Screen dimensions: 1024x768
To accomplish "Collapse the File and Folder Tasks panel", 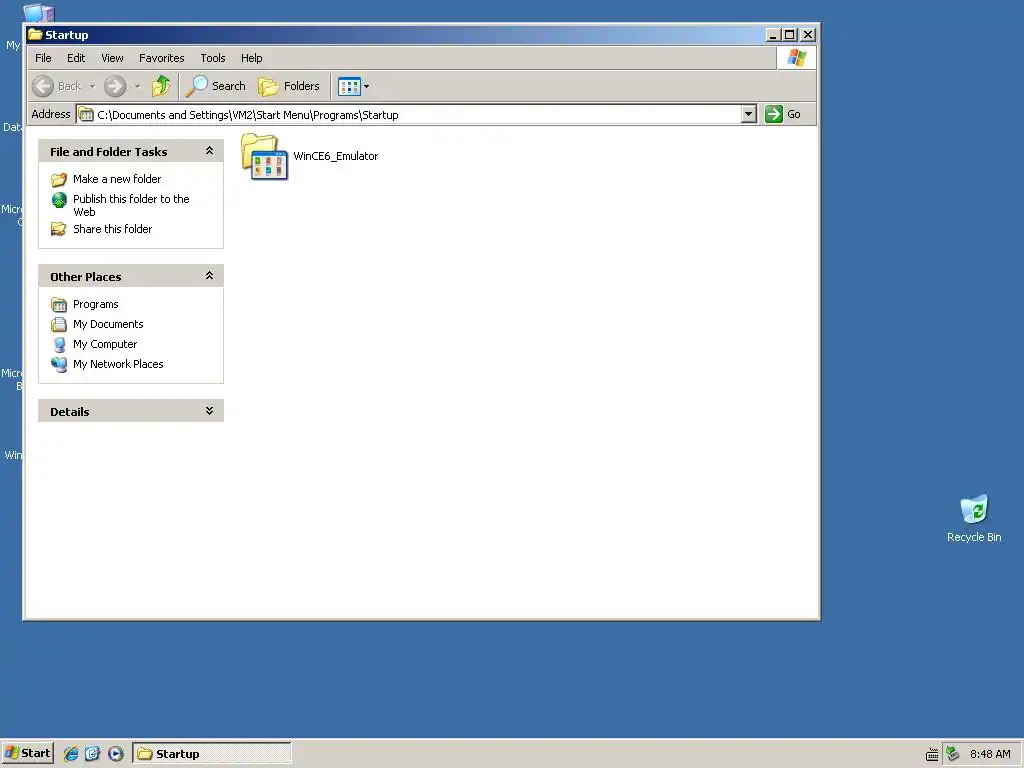I will click(x=209, y=151).
